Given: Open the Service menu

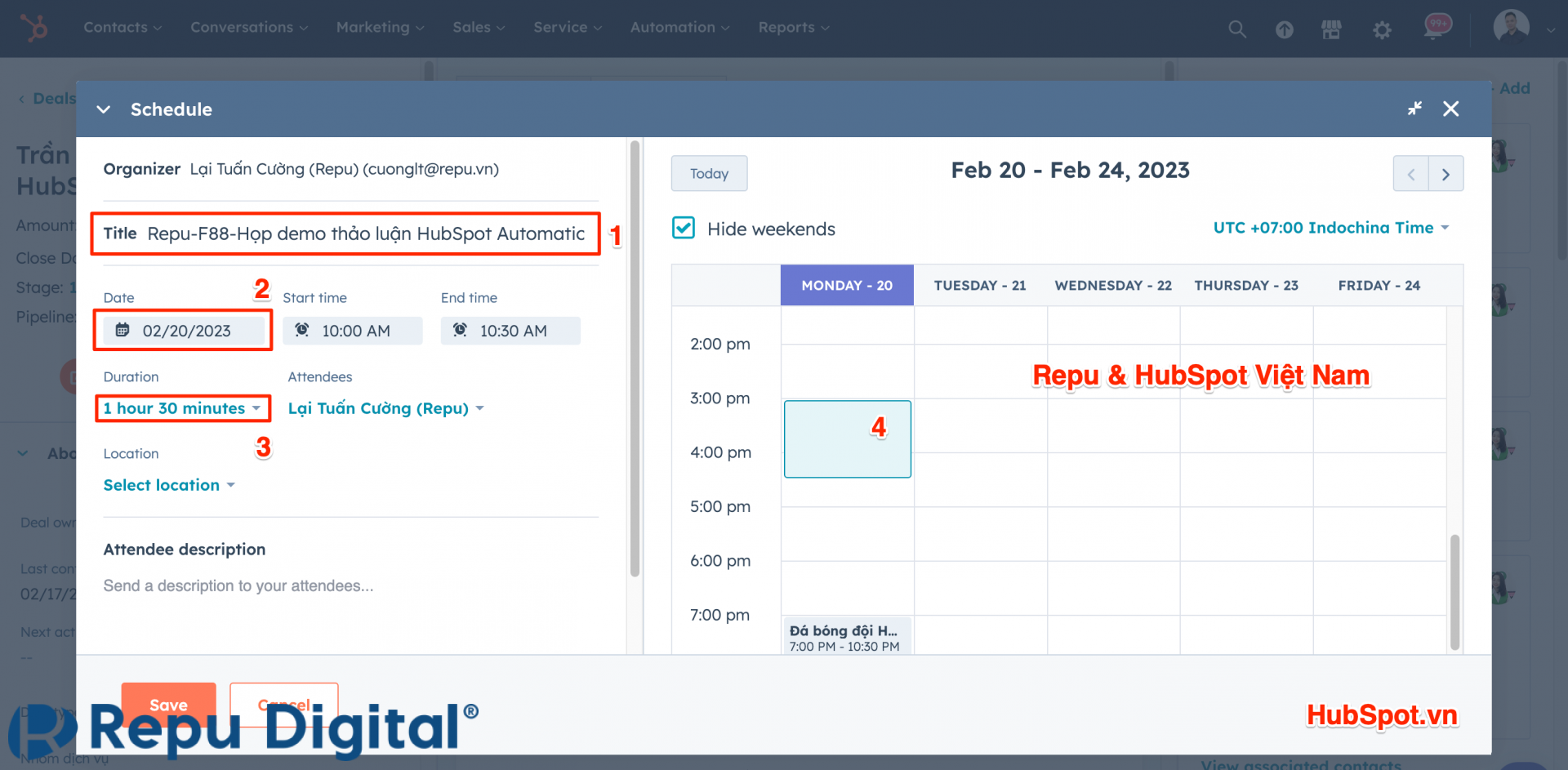Looking at the screenshot, I should click(568, 27).
